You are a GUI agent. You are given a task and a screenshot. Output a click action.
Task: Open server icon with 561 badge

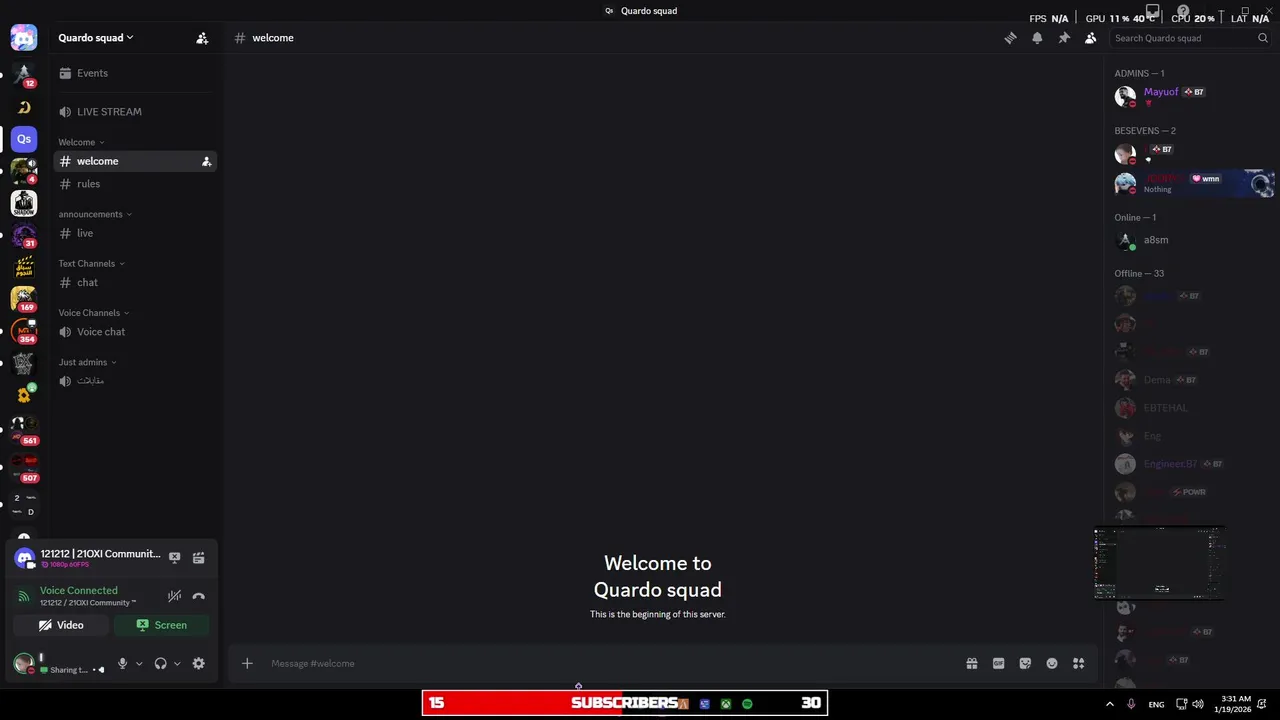click(x=24, y=428)
